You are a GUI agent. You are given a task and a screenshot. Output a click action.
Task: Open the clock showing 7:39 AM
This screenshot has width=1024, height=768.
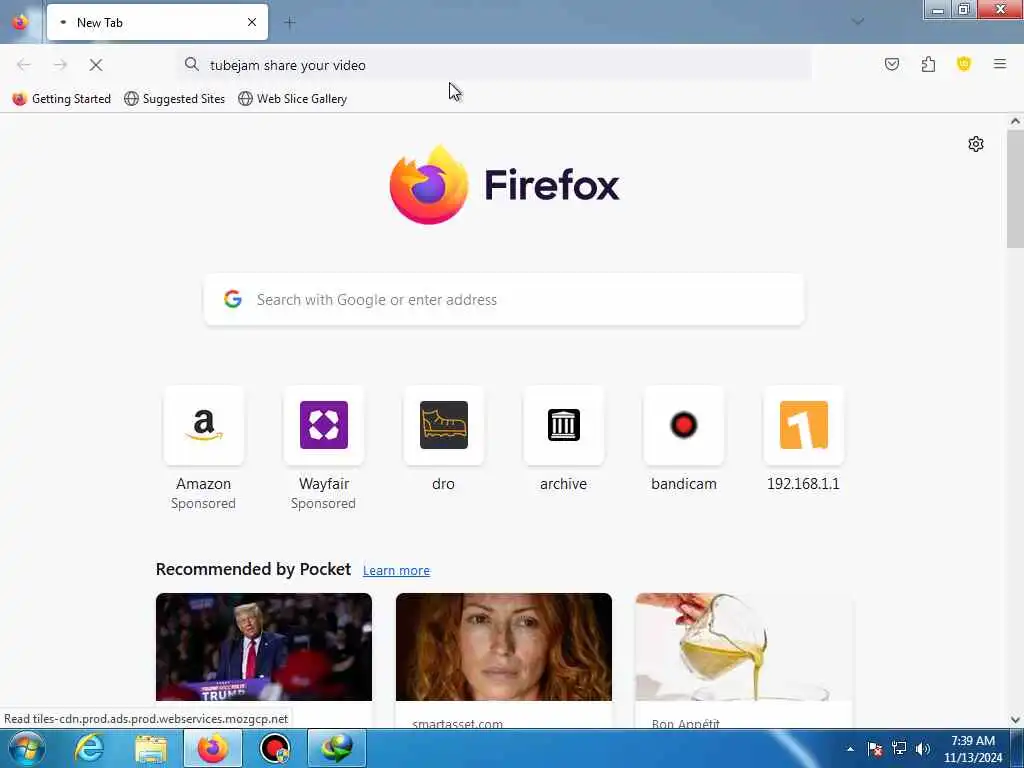pos(973,749)
